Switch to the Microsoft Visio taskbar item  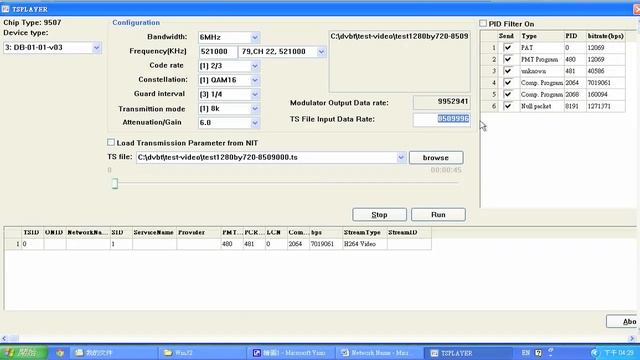290,353
